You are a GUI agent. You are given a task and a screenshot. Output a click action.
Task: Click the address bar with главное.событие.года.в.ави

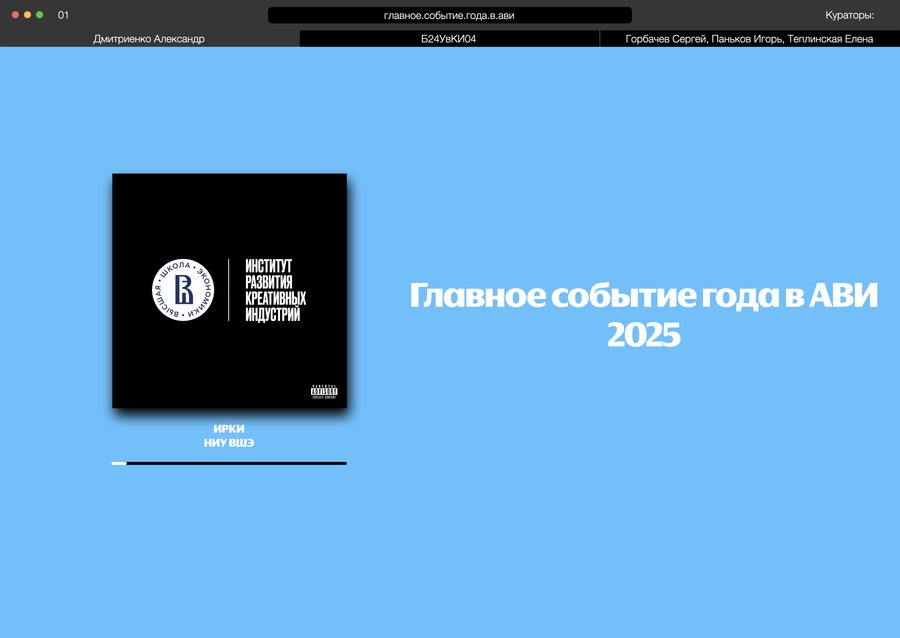point(449,15)
